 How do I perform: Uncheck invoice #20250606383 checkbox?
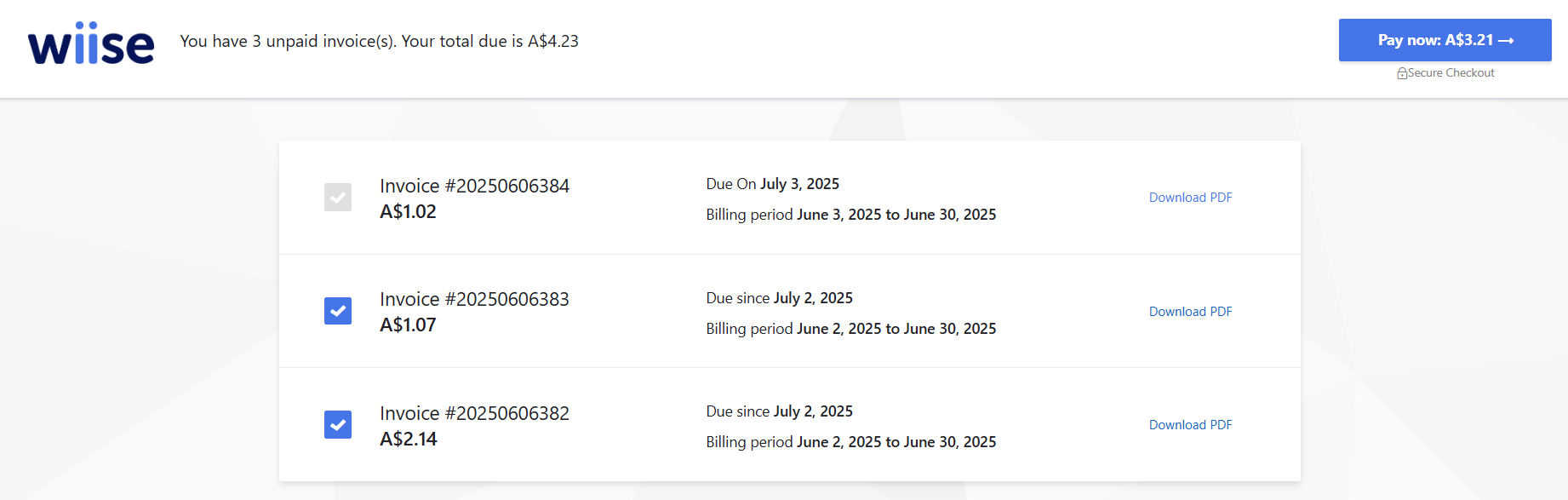[338, 311]
